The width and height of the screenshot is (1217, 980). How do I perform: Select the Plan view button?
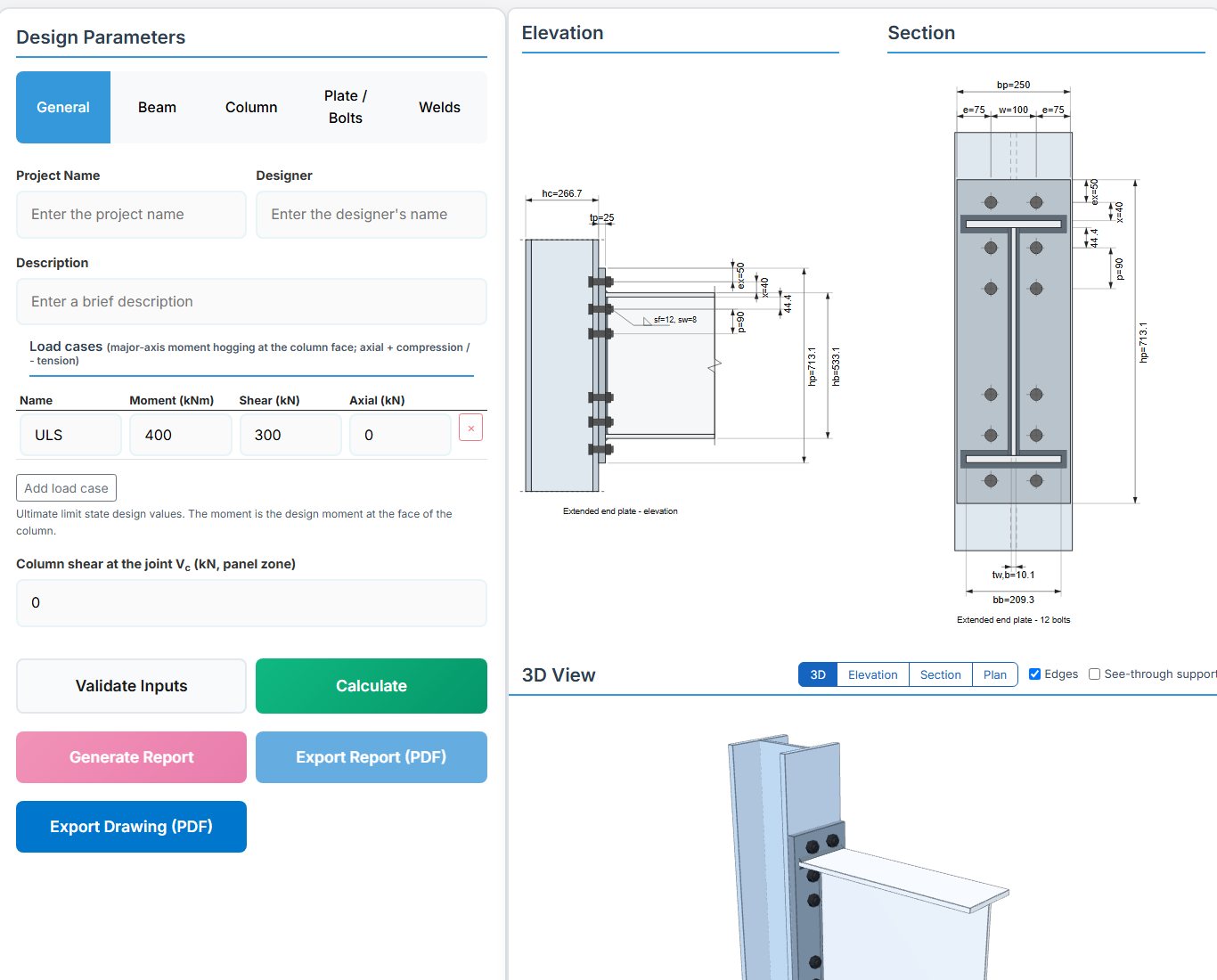[x=995, y=674]
